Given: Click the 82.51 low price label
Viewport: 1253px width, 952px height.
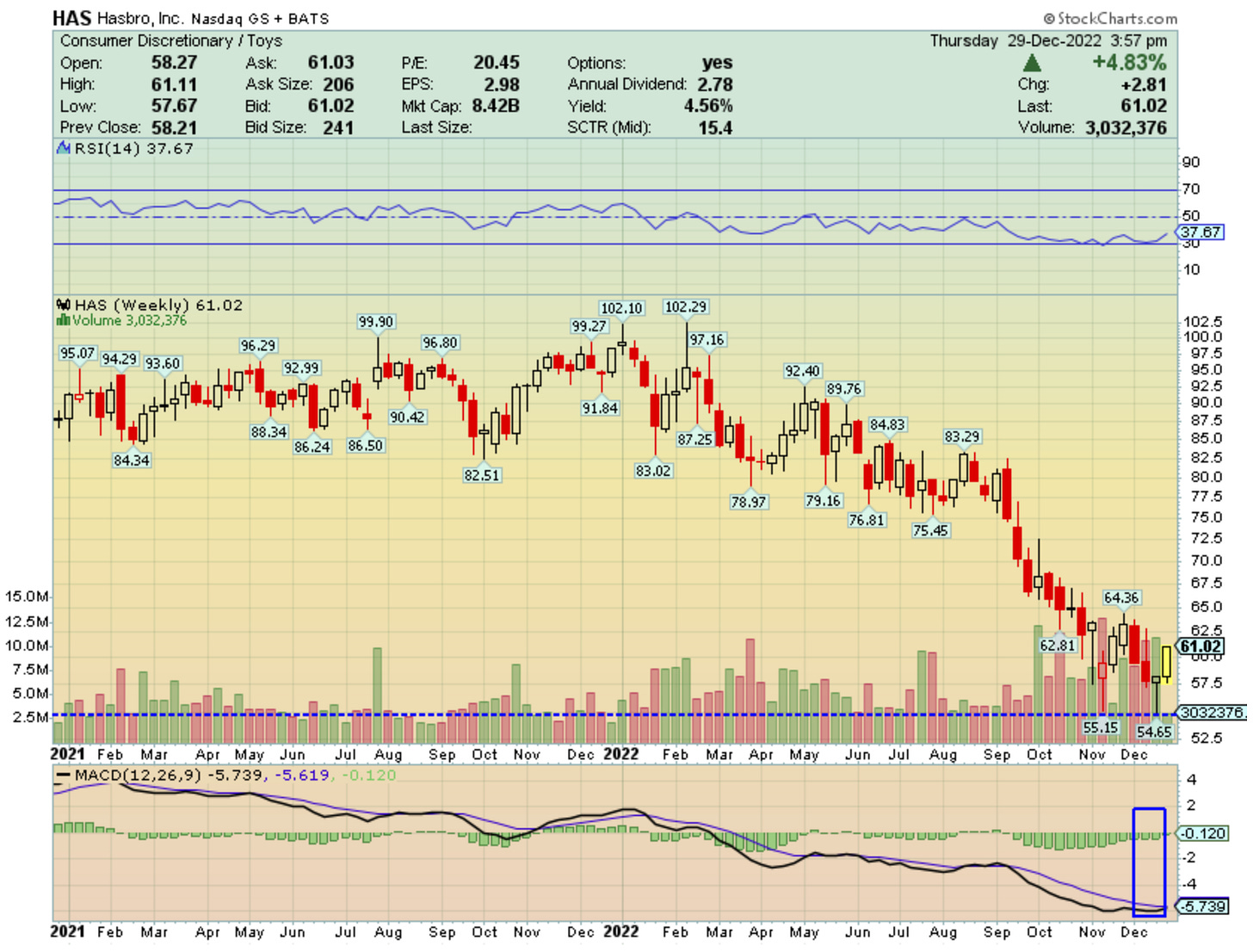Looking at the screenshot, I should pos(482,474).
